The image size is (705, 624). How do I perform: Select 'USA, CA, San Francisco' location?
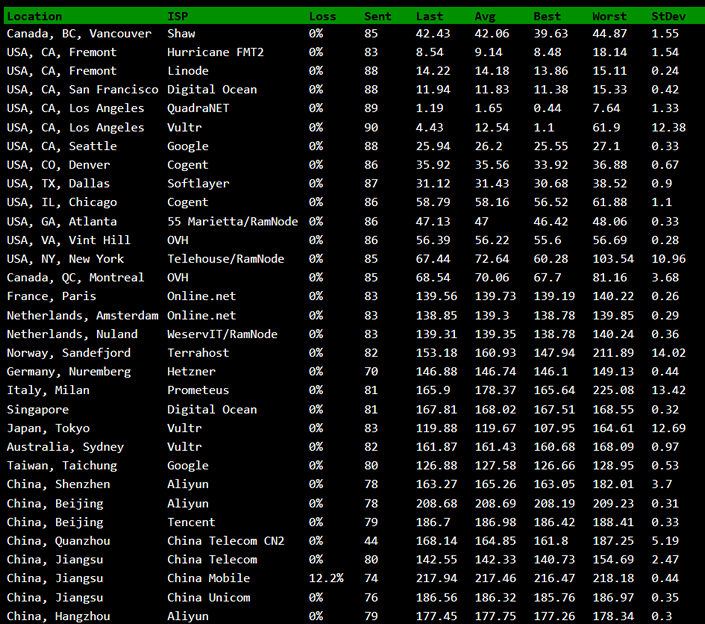click(82, 89)
